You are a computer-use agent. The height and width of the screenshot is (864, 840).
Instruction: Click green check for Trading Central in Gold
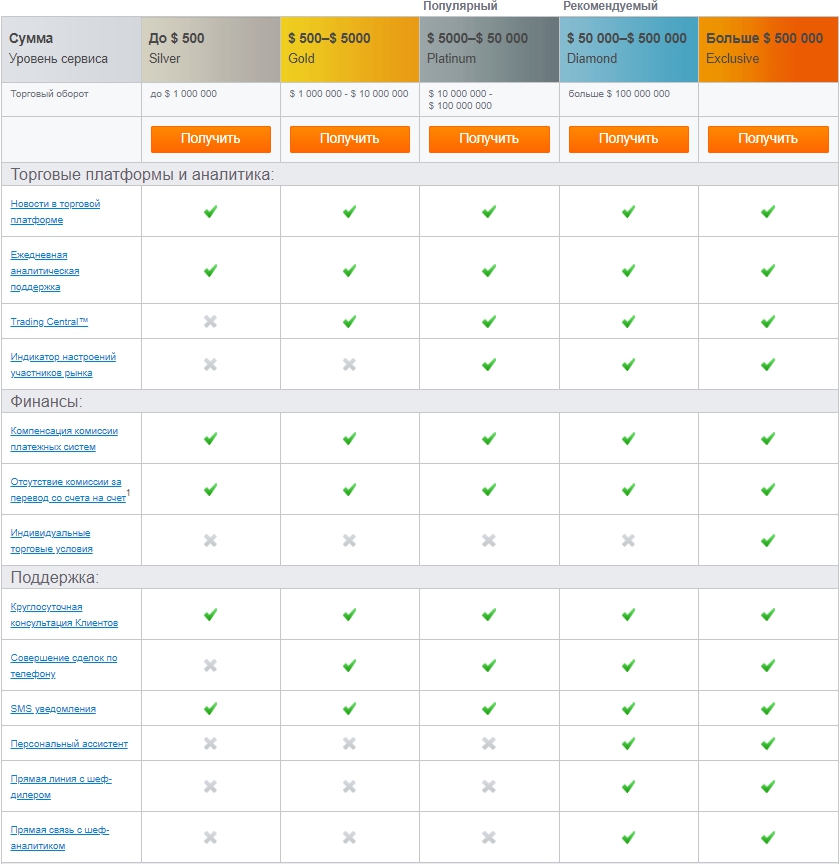pyautogui.click(x=349, y=321)
